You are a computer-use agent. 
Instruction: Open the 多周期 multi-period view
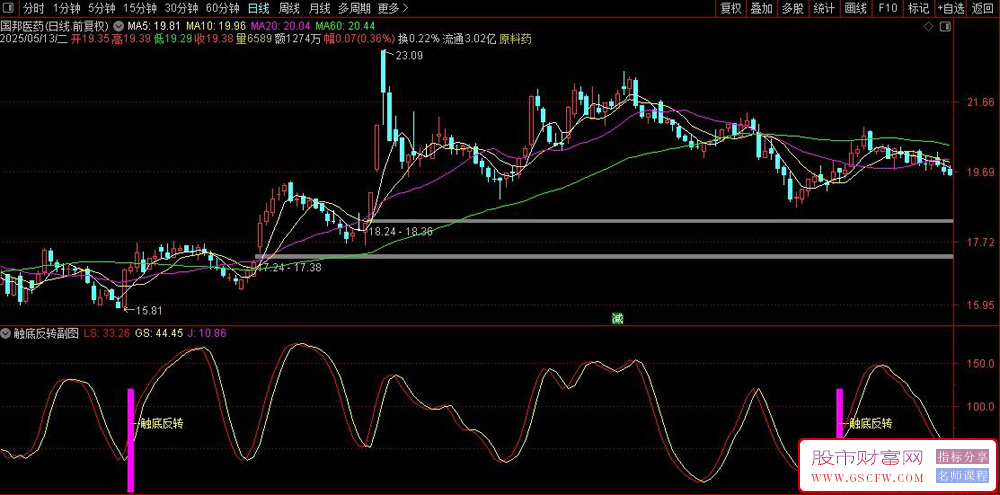click(354, 8)
